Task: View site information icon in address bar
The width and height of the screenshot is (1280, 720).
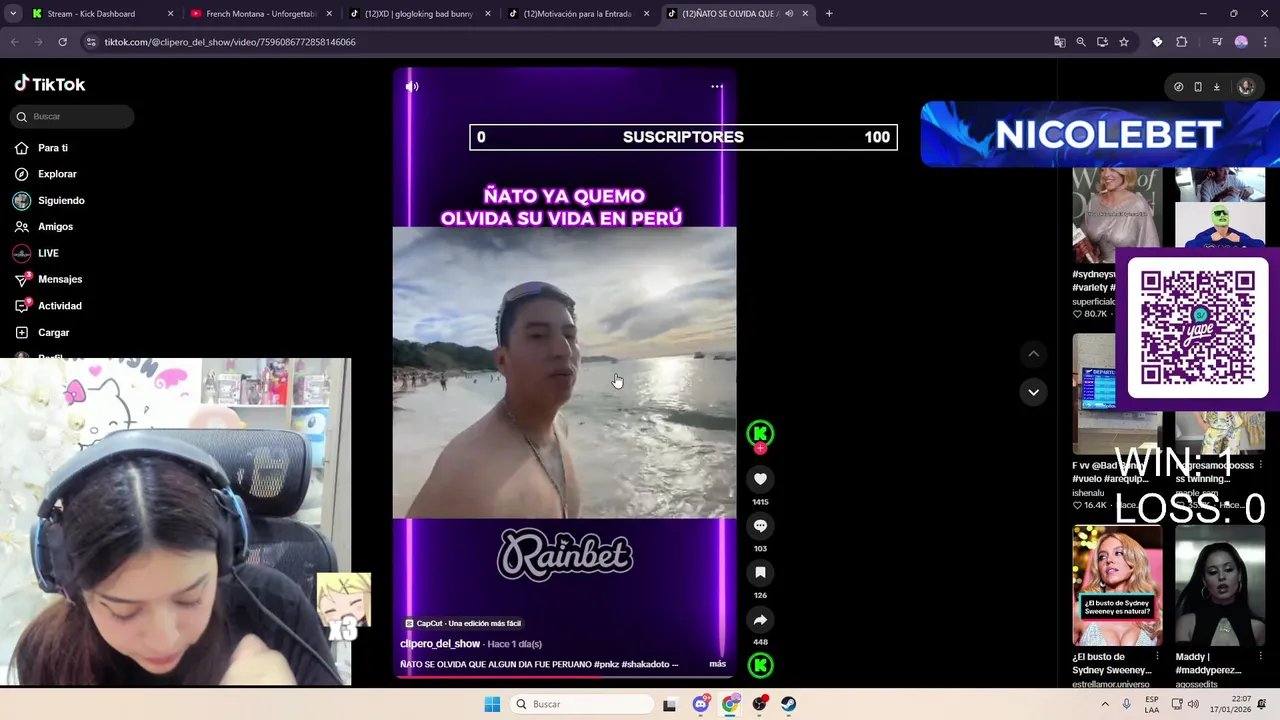Action: [91, 42]
